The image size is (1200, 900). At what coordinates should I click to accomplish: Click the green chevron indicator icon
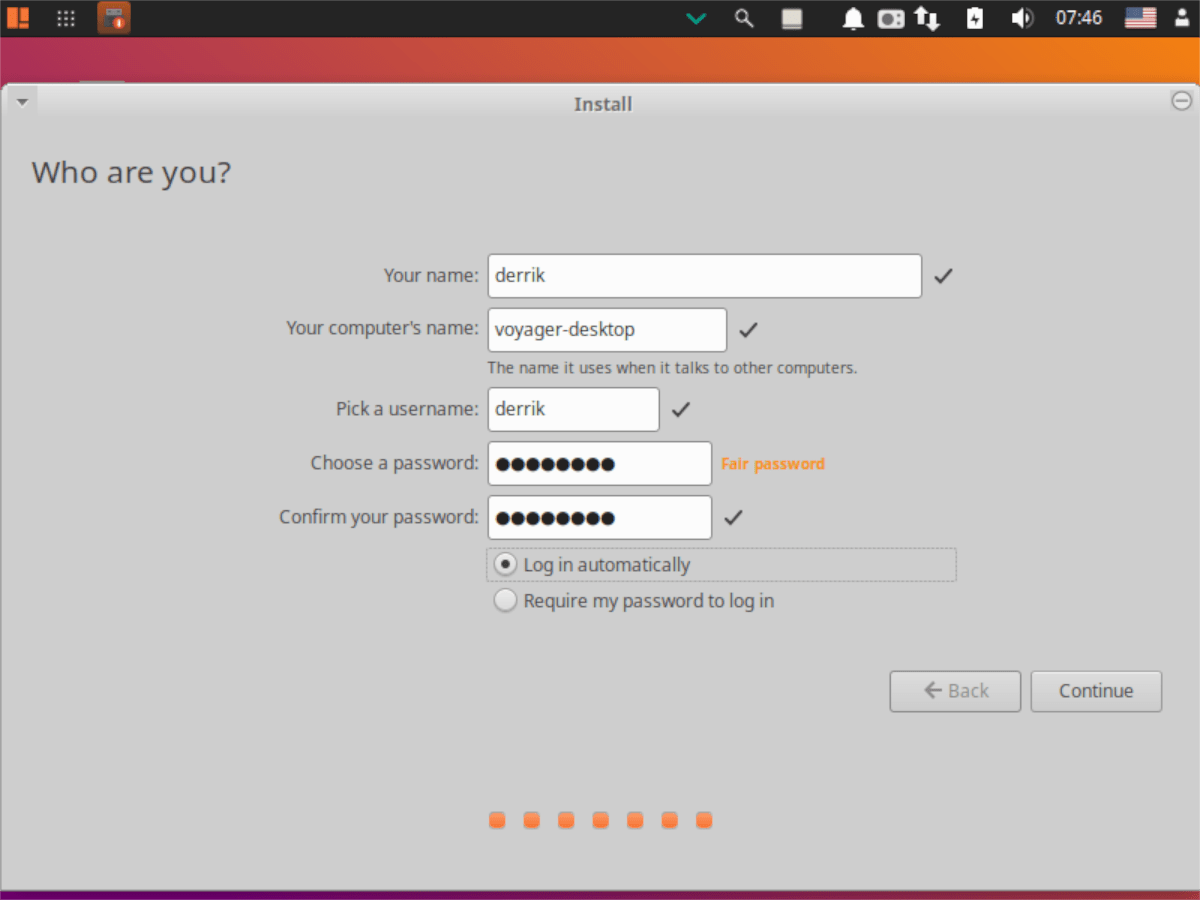(696, 18)
